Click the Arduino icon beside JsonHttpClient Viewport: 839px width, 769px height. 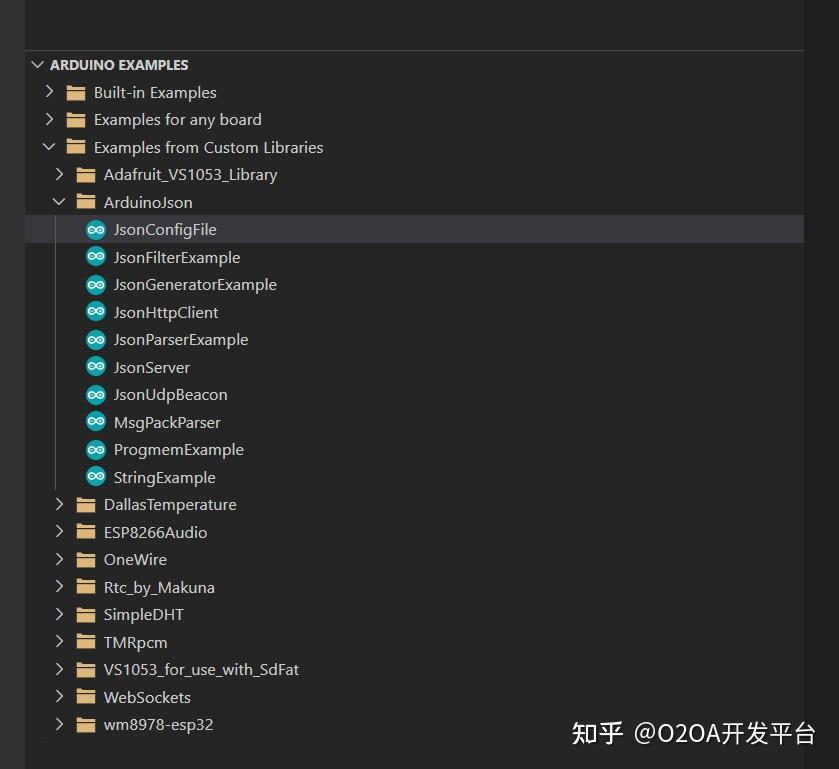[96, 312]
